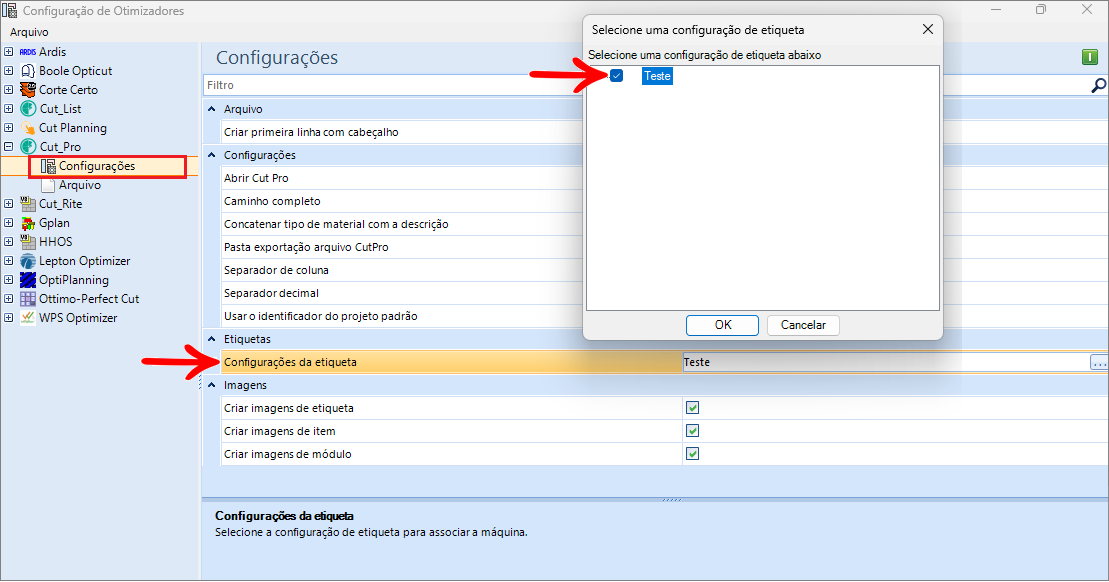Uncheck the Teste label configuration checkbox
The image size is (1109, 582).
click(617, 76)
